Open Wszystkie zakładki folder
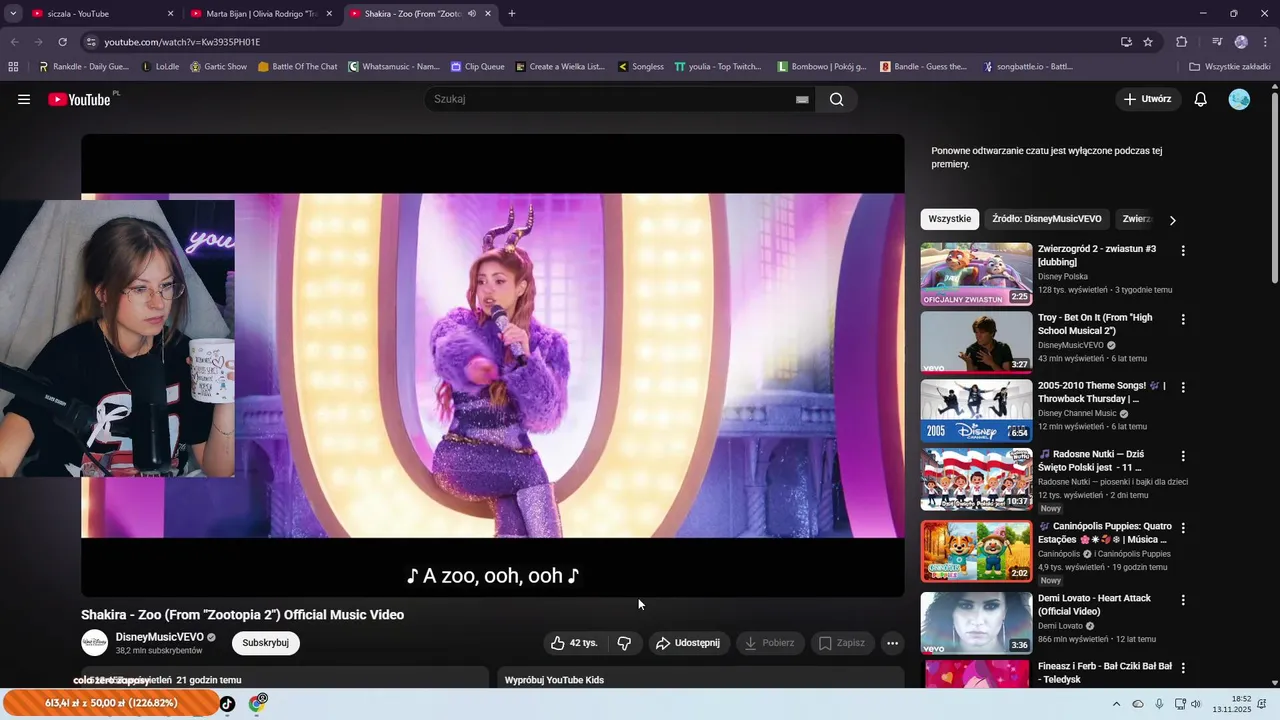This screenshot has width=1280, height=720. click(x=1229, y=67)
